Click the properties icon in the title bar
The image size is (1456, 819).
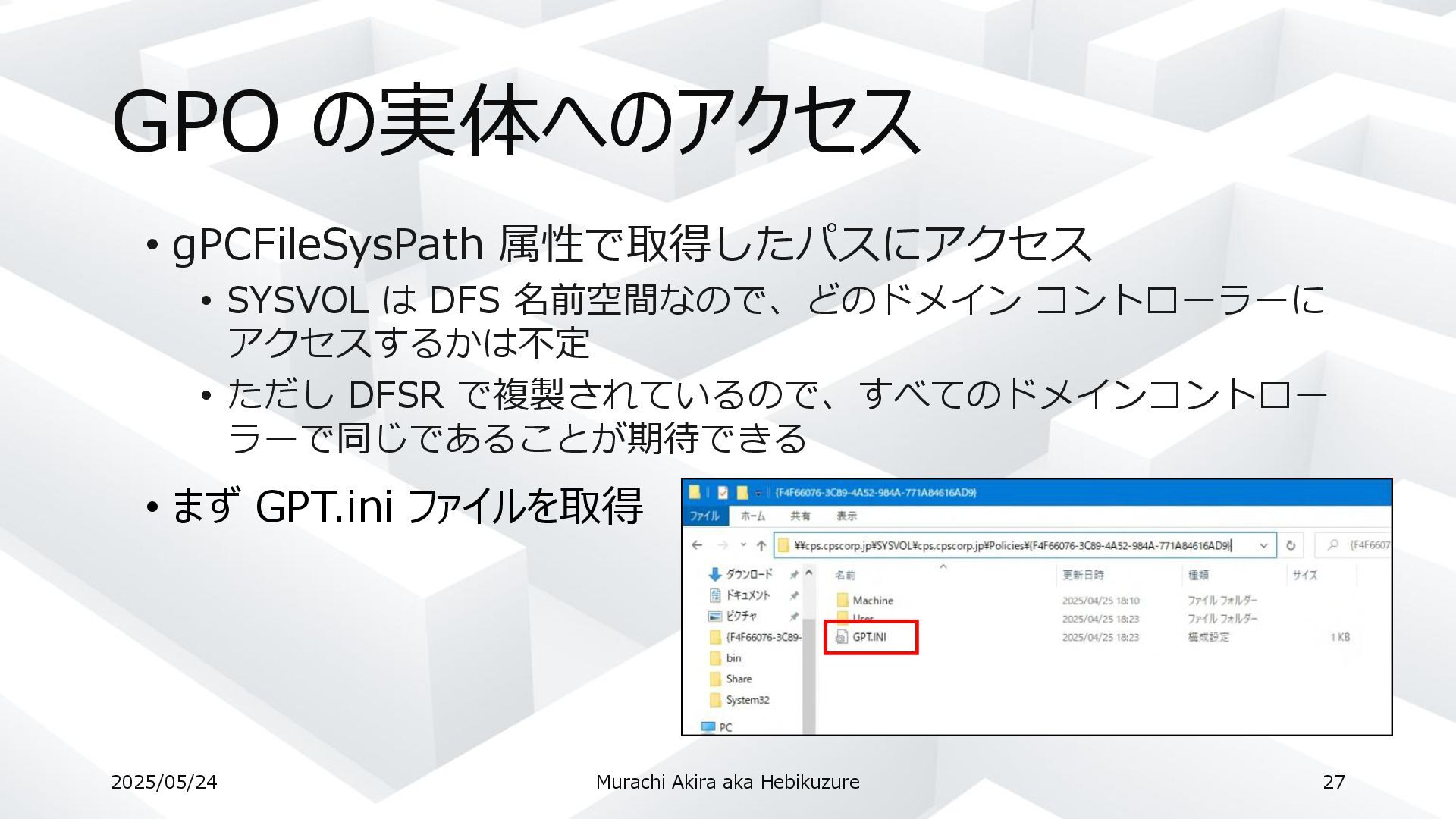(723, 493)
